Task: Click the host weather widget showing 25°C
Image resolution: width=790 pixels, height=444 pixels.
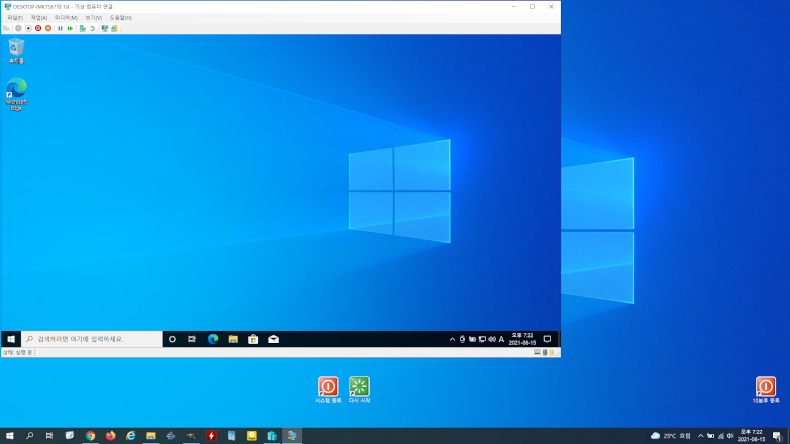Action: (x=671, y=436)
